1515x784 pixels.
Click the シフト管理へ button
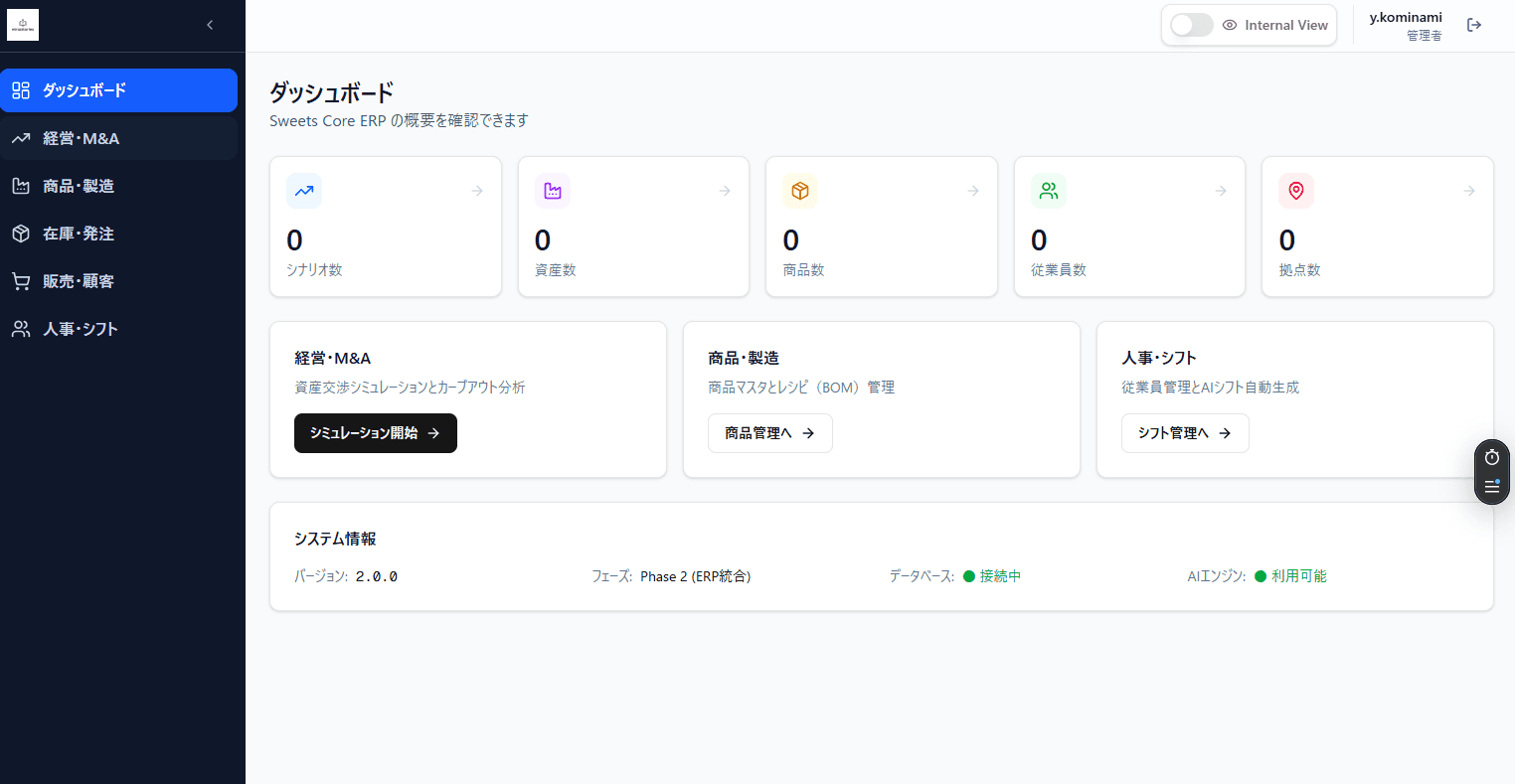(x=1184, y=433)
